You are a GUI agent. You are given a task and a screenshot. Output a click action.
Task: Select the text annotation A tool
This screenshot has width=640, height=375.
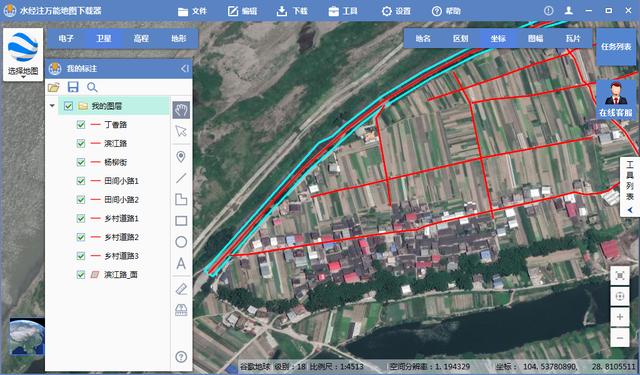coord(181,264)
